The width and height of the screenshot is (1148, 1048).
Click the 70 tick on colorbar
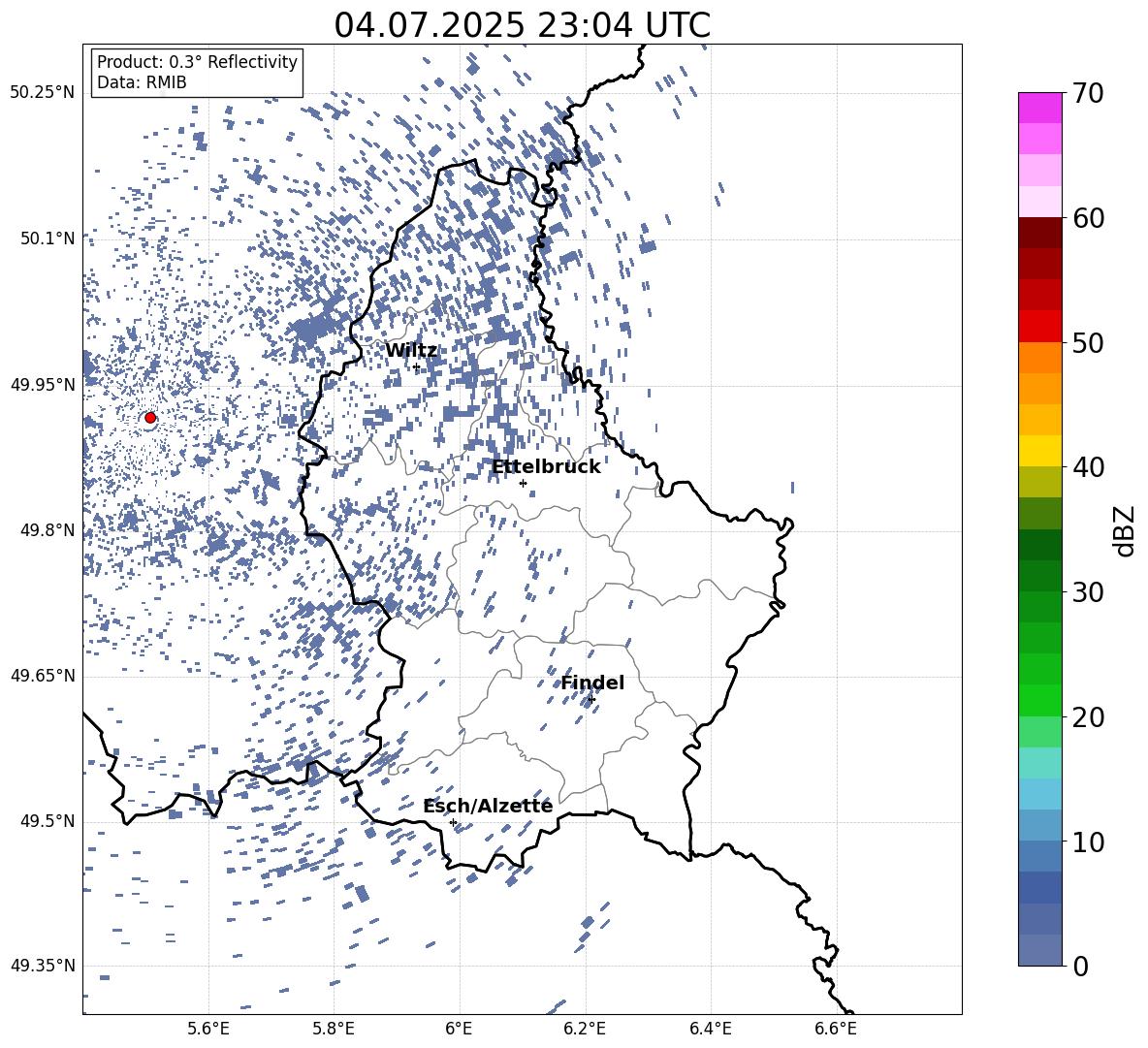(1088, 93)
